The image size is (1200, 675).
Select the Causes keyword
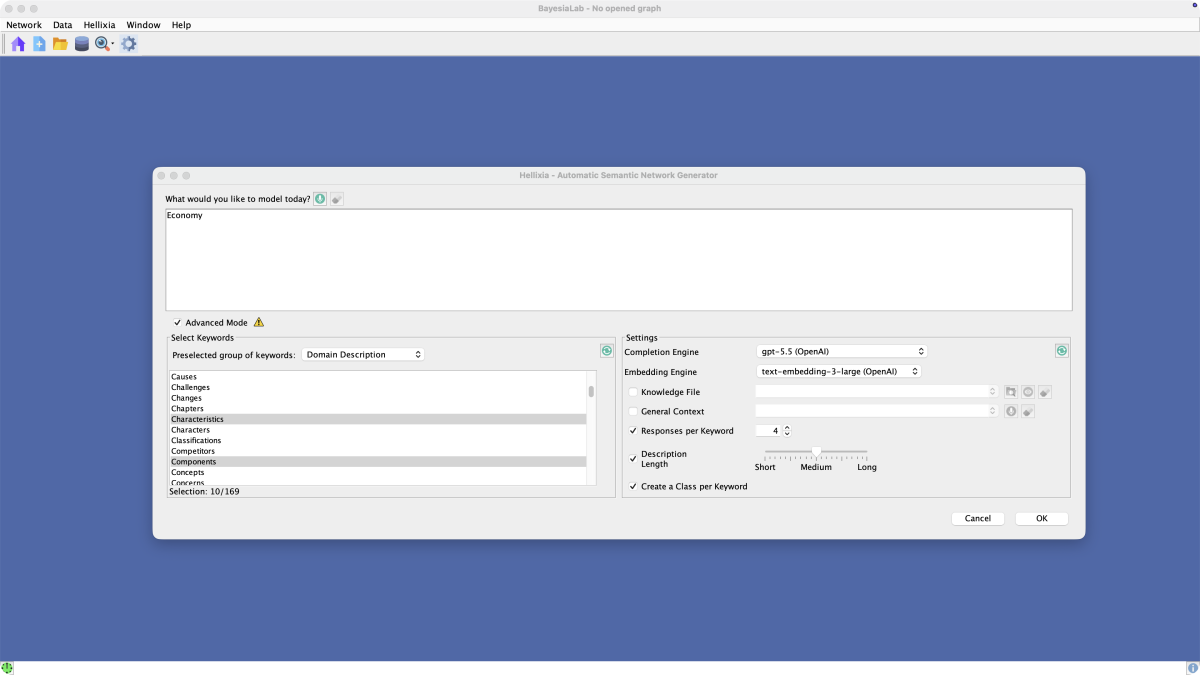point(376,377)
